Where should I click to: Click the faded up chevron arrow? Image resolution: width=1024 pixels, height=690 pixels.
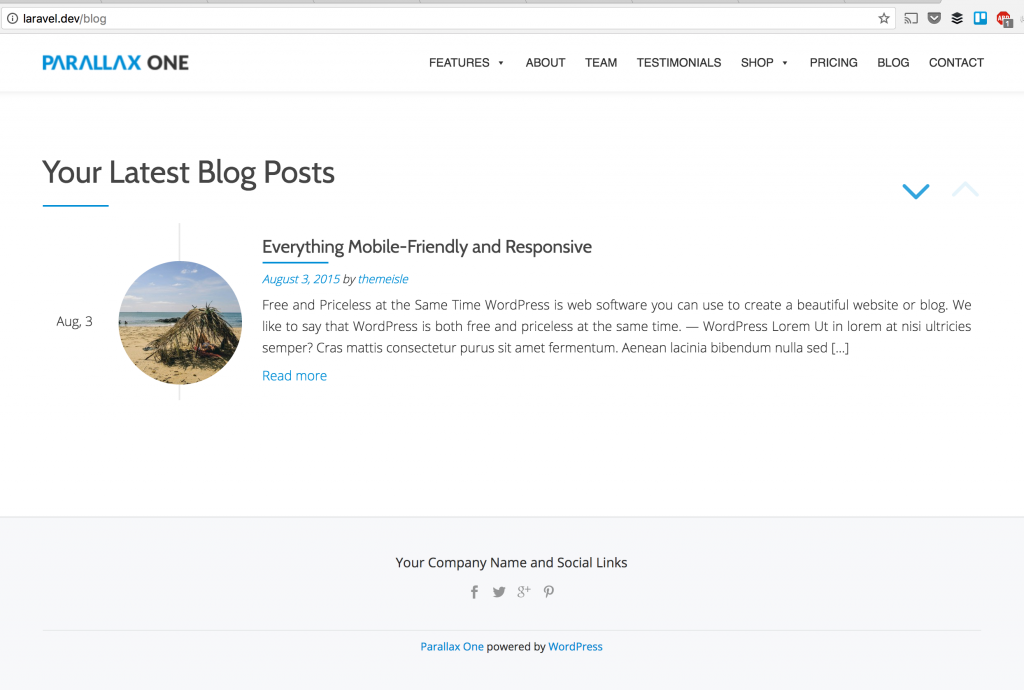pyautogui.click(x=965, y=190)
